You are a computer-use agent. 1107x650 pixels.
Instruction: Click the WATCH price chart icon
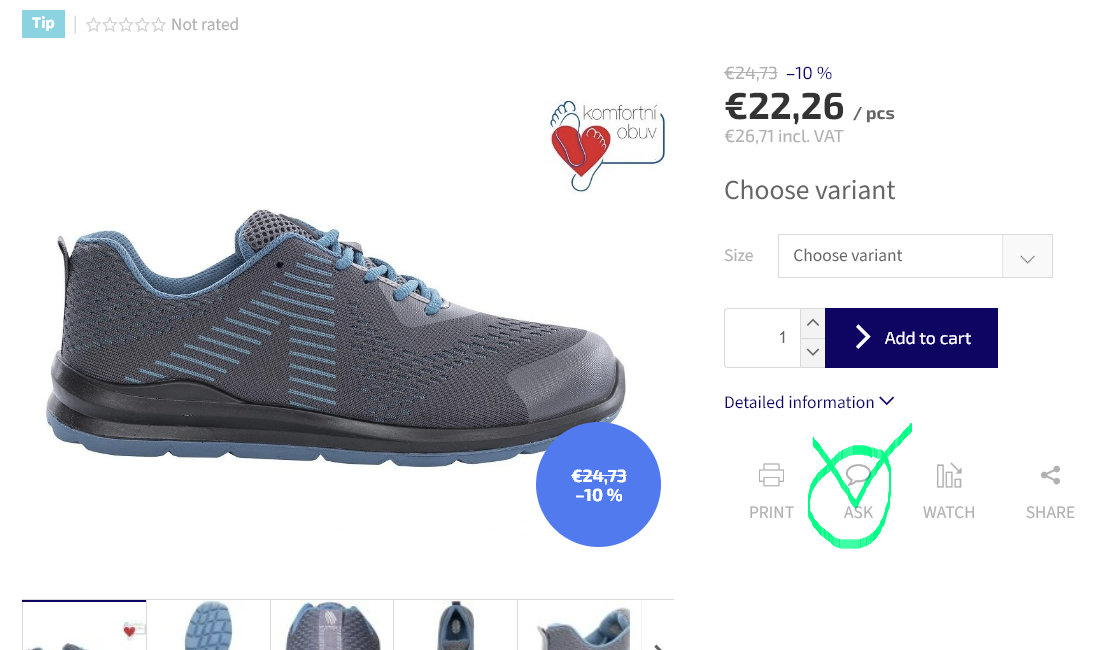click(949, 475)
